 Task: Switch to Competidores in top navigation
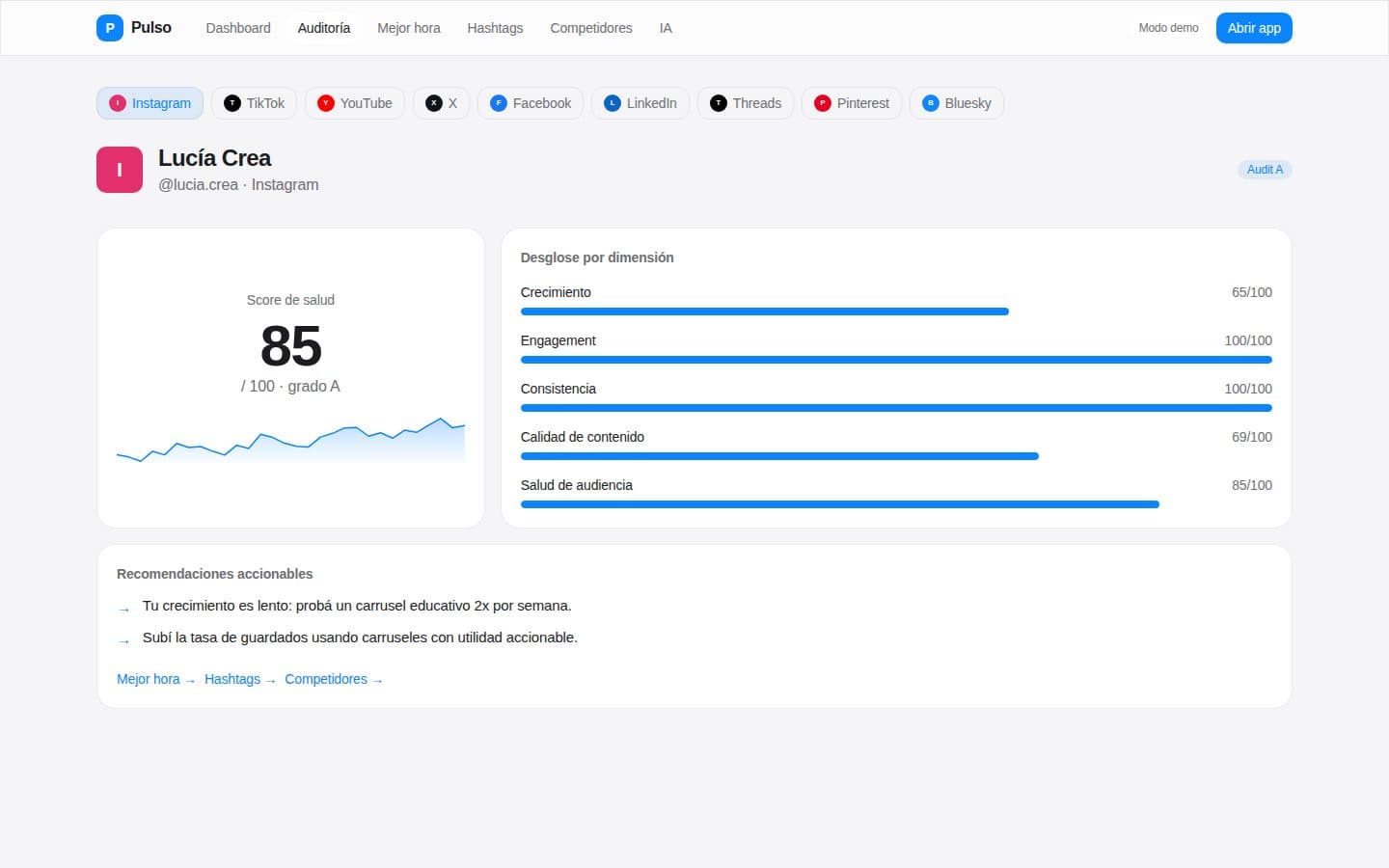pyautogui.click(x=591, y=28)
